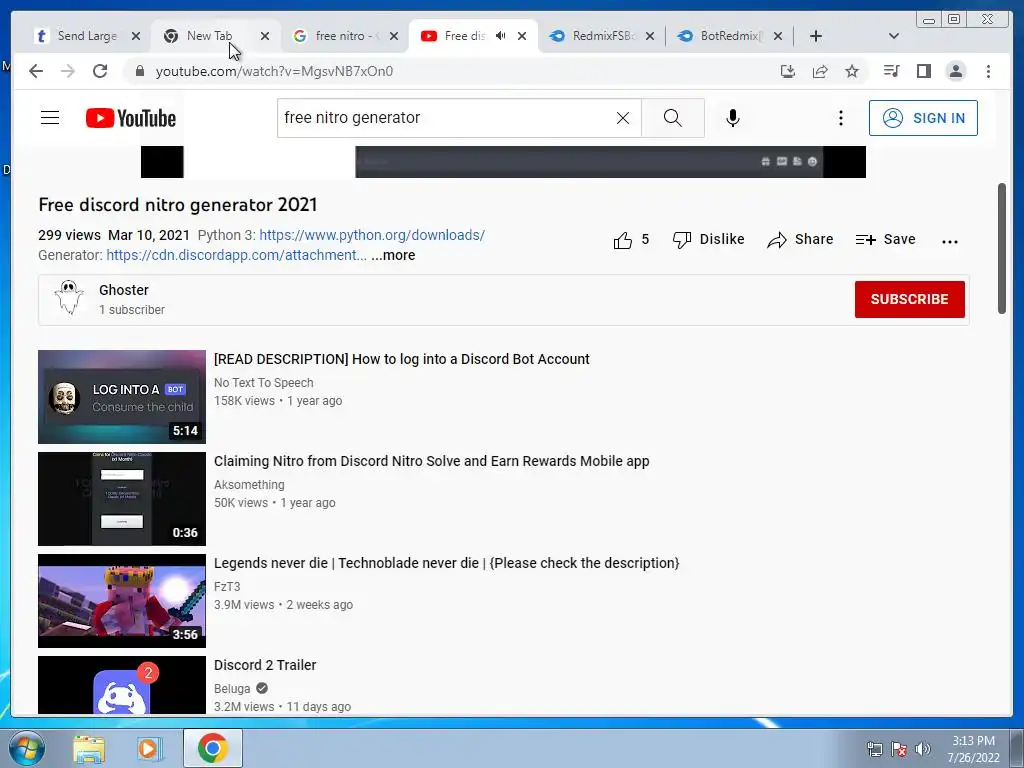Viewport: 1024px width, 768px height.
Task: Open the Ghoster channel name
Action: (x=123, y=290)
